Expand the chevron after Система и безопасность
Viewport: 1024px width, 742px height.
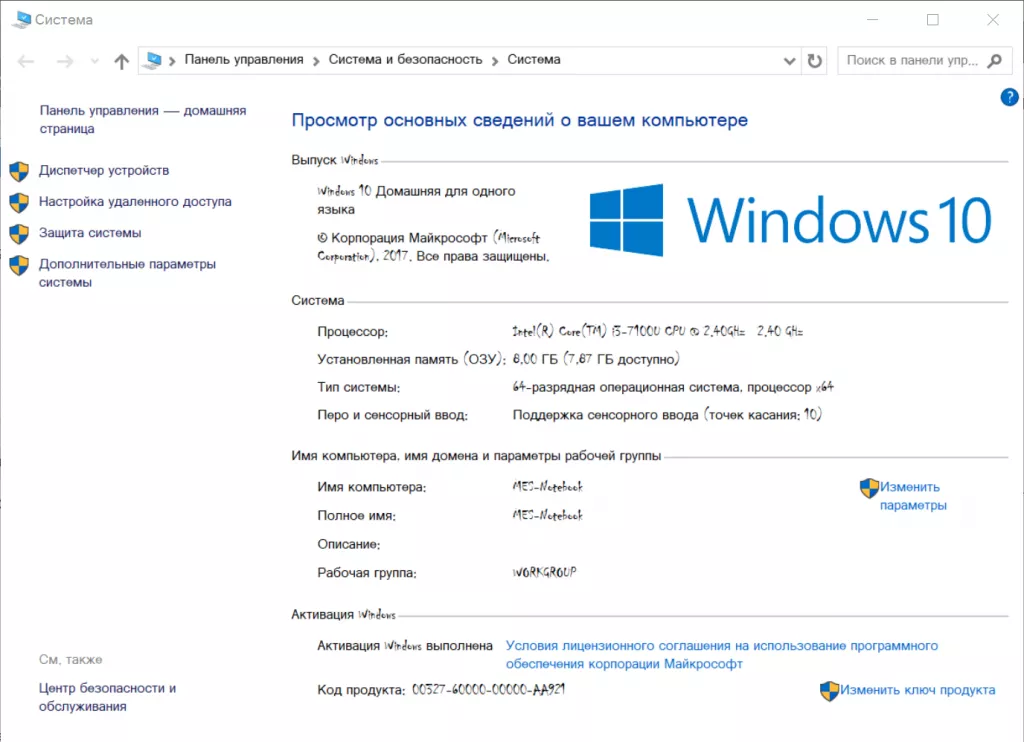[x=495, y=61]
